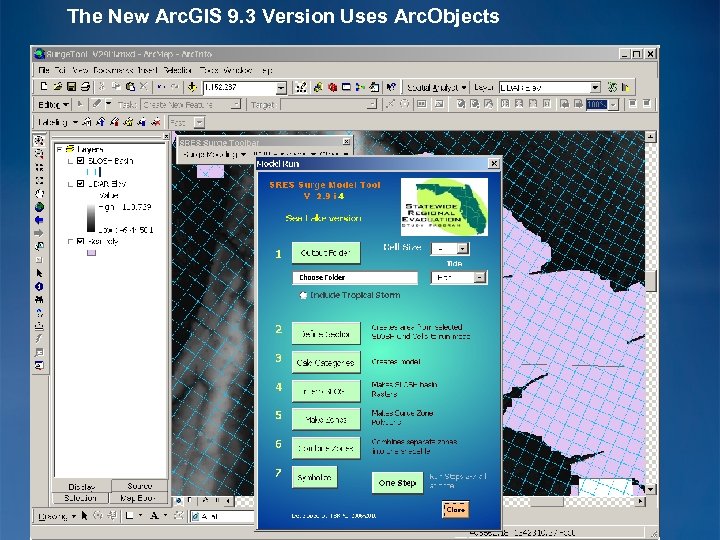Open the Drawing dropdown menu
Screen dimensions: 720x540
click(x=56, y=516)
